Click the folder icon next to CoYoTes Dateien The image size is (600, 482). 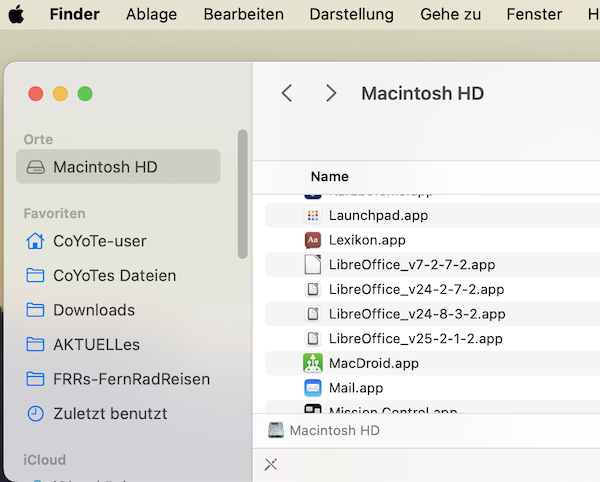click(x=35, y=275)
